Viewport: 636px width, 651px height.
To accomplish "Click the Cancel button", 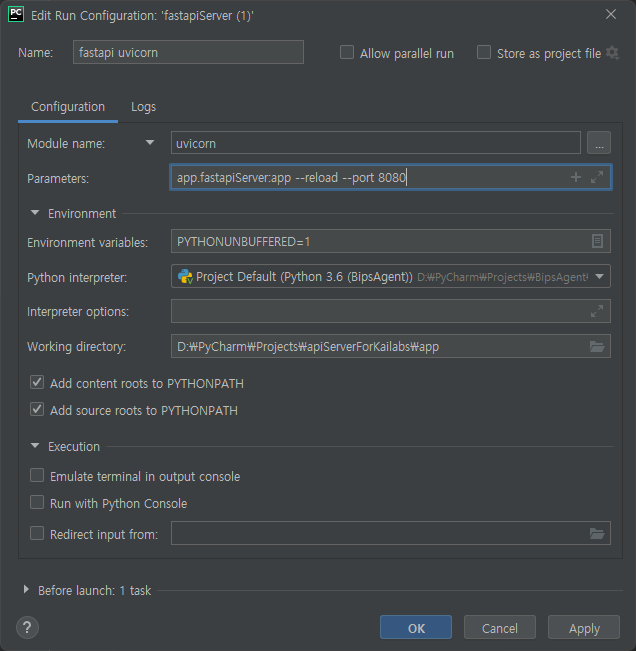I will 499,627.
